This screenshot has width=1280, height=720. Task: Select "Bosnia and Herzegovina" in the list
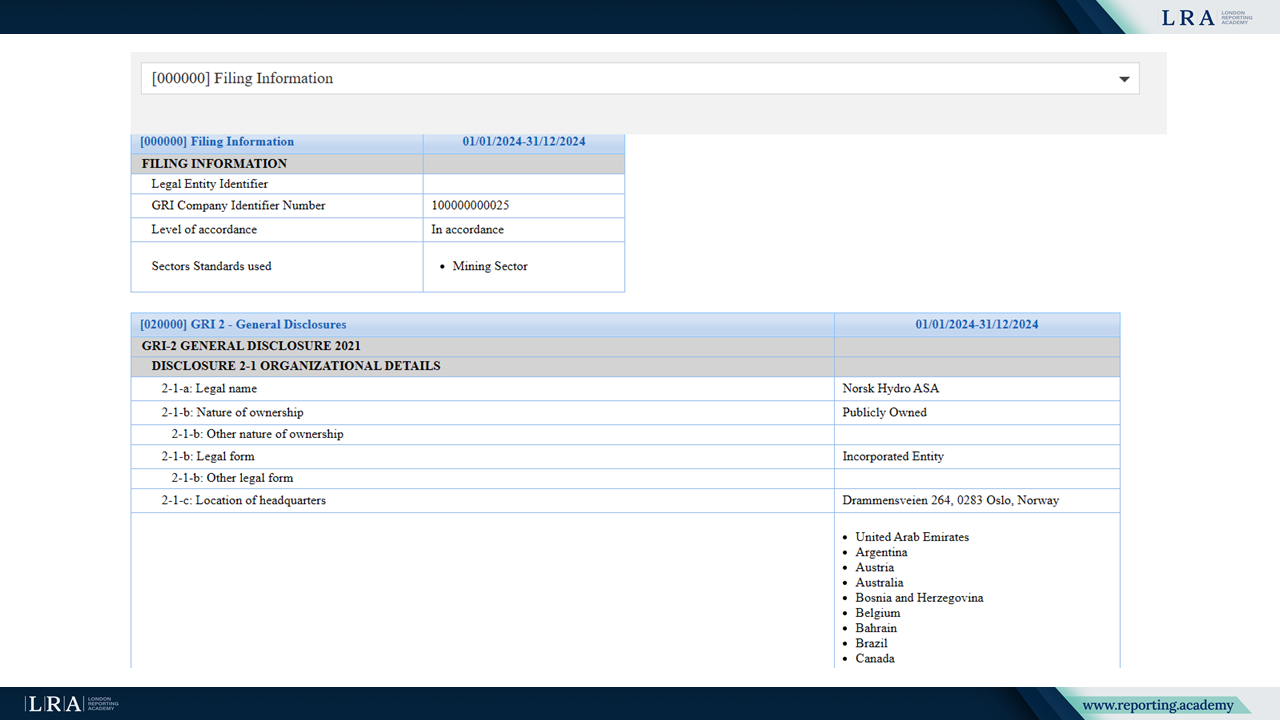click(919, 598)
